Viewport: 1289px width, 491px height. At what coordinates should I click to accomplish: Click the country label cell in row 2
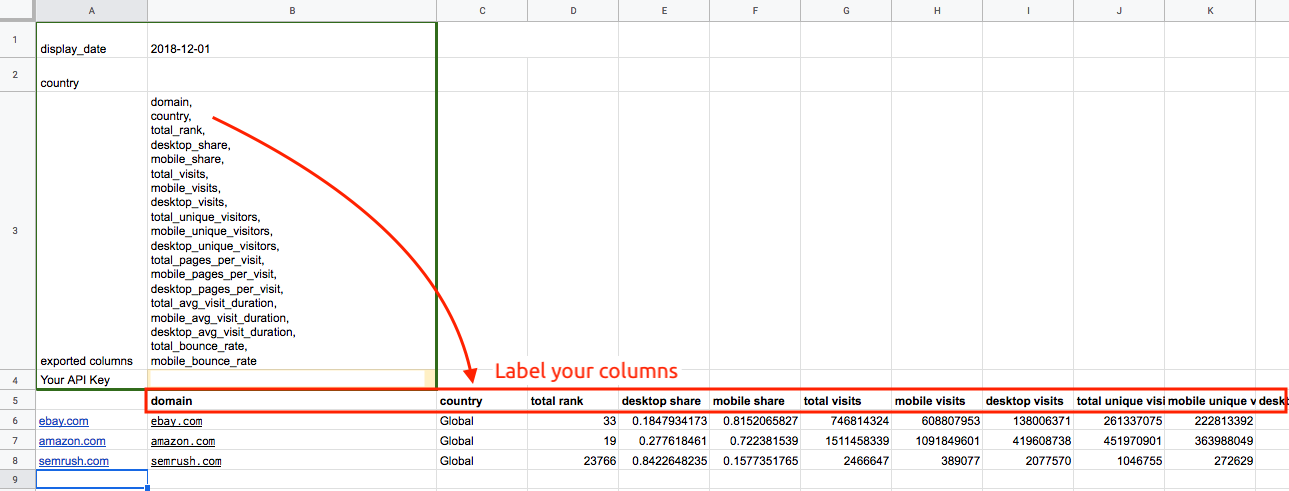92,75
